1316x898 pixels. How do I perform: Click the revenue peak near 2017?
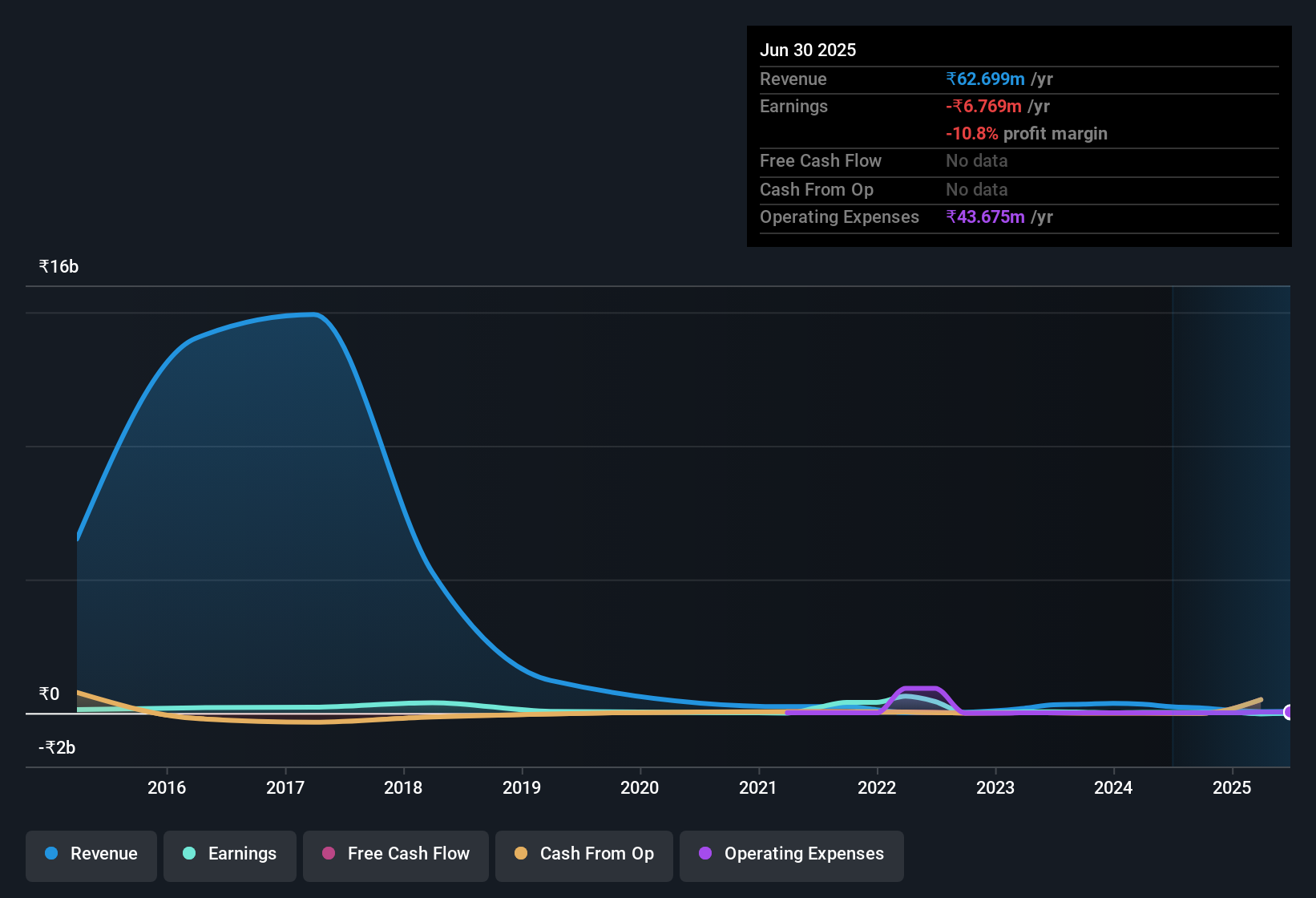314,314
